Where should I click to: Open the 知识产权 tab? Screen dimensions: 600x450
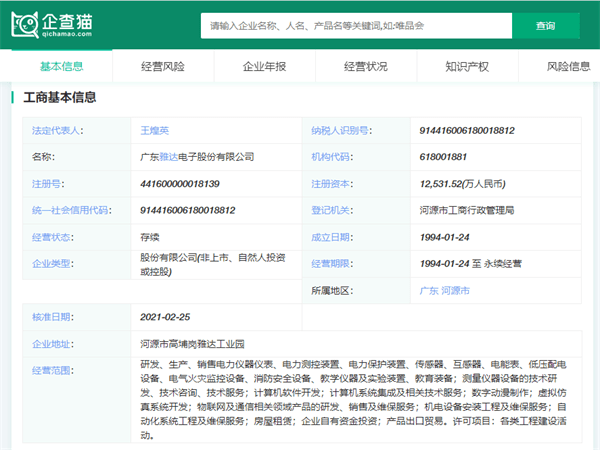click(x=466, y=67)
